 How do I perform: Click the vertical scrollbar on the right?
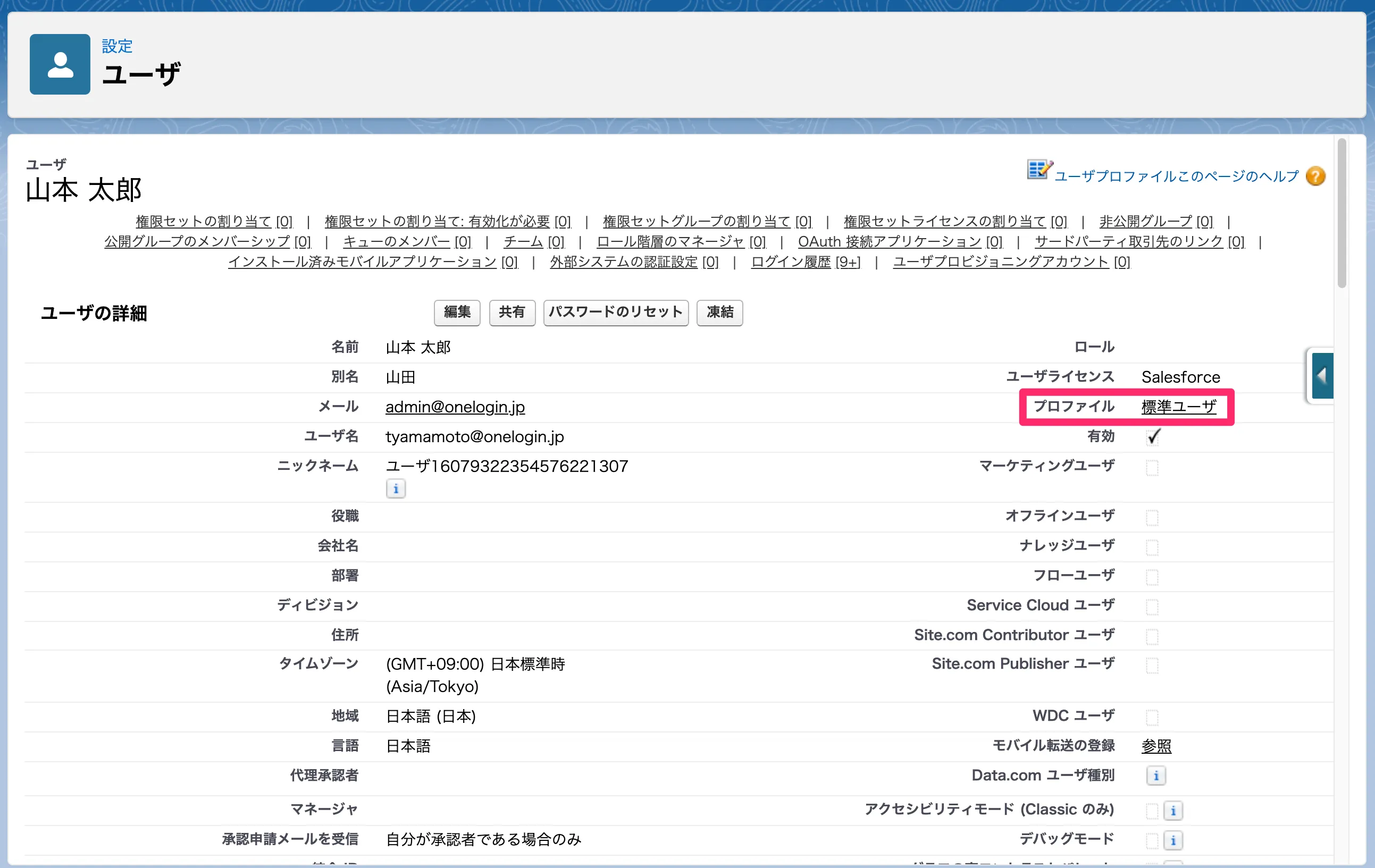pos(1342,214)
